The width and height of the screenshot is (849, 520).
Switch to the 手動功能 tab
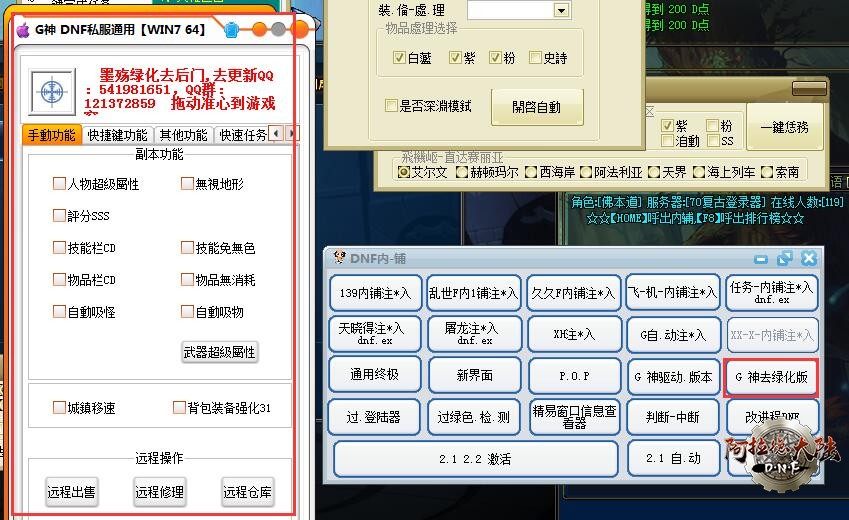pyautogui.click(x=51, y=135)
